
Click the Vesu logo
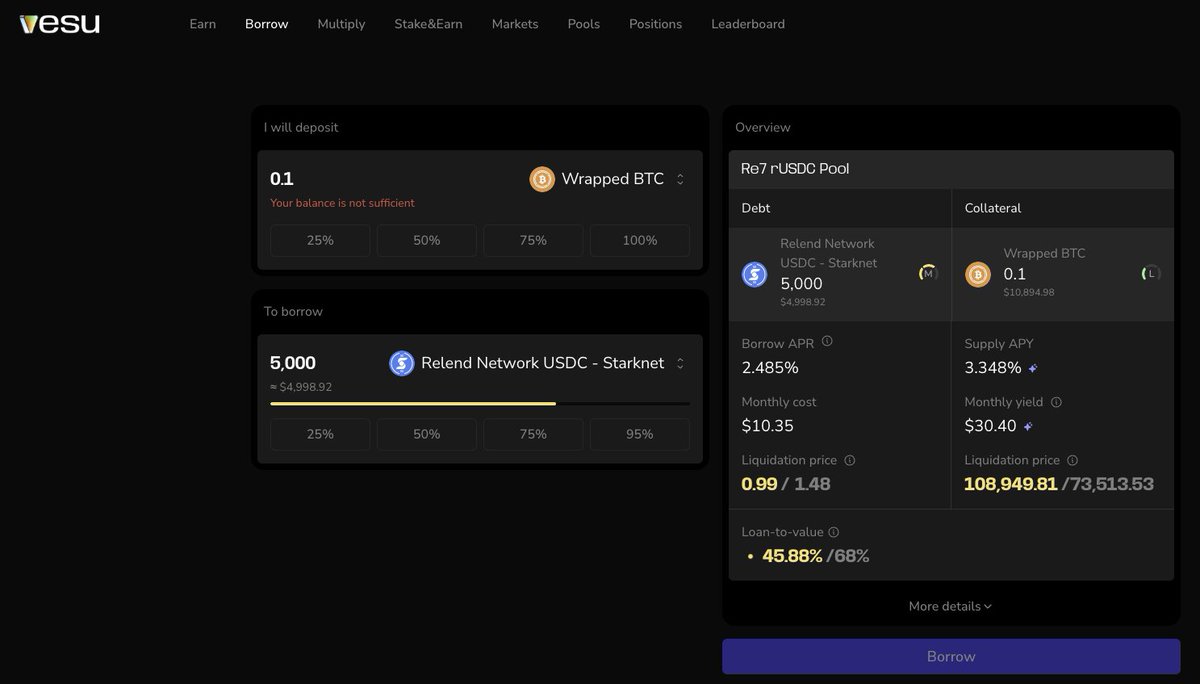tap(60, 23)
